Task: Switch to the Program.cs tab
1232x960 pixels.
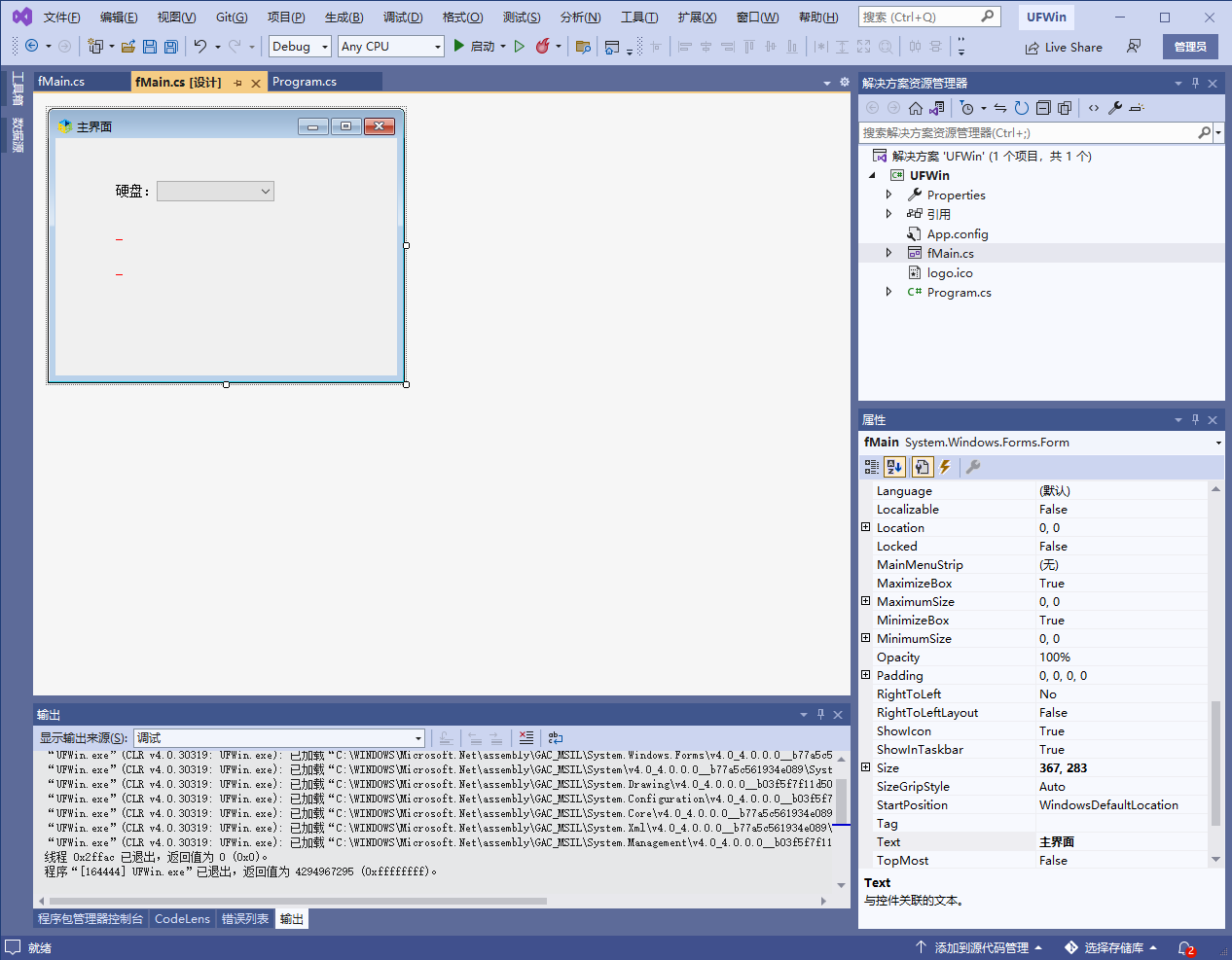Action: [305, 82]
